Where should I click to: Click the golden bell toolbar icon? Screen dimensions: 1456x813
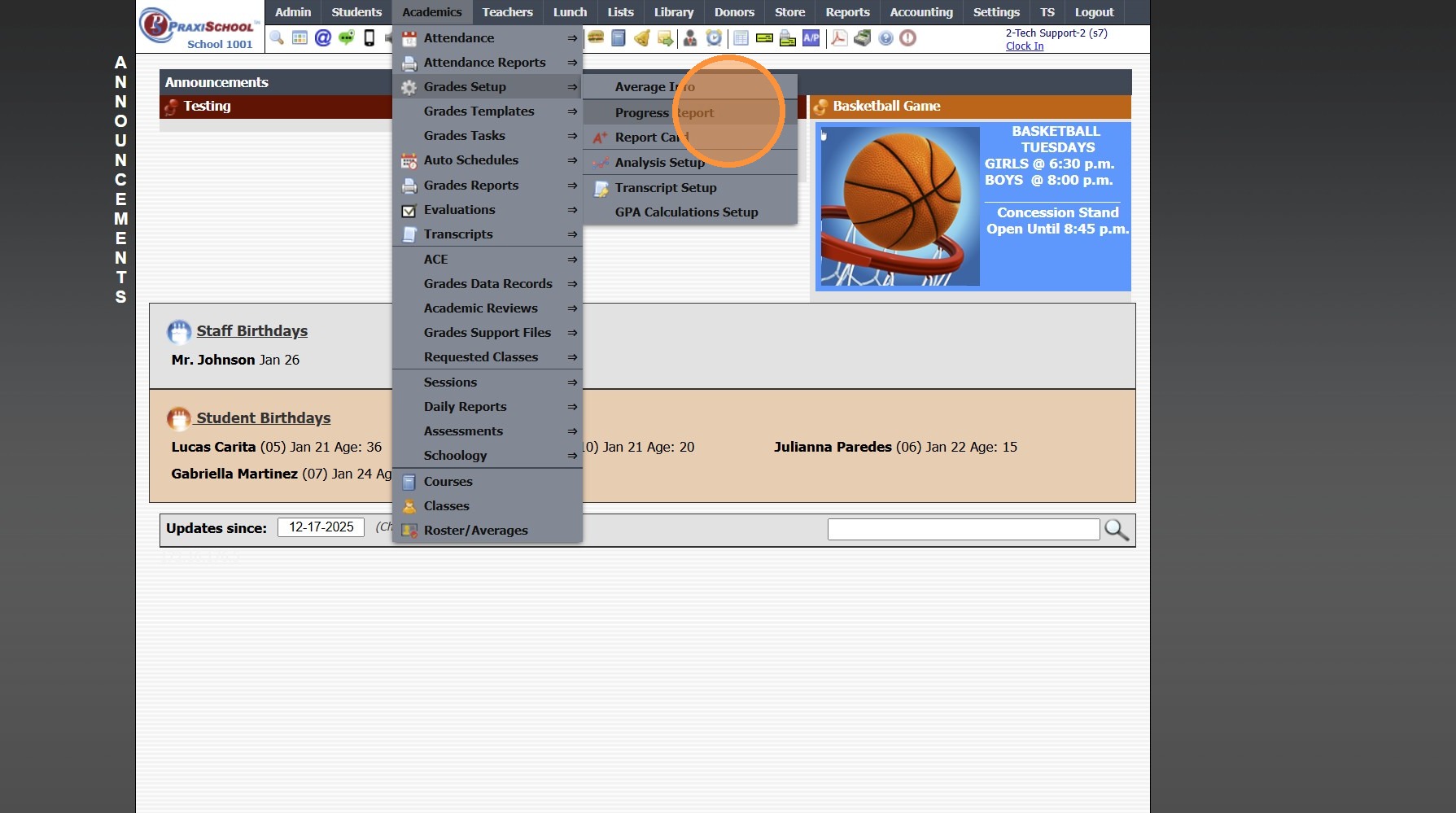point(642,38)
